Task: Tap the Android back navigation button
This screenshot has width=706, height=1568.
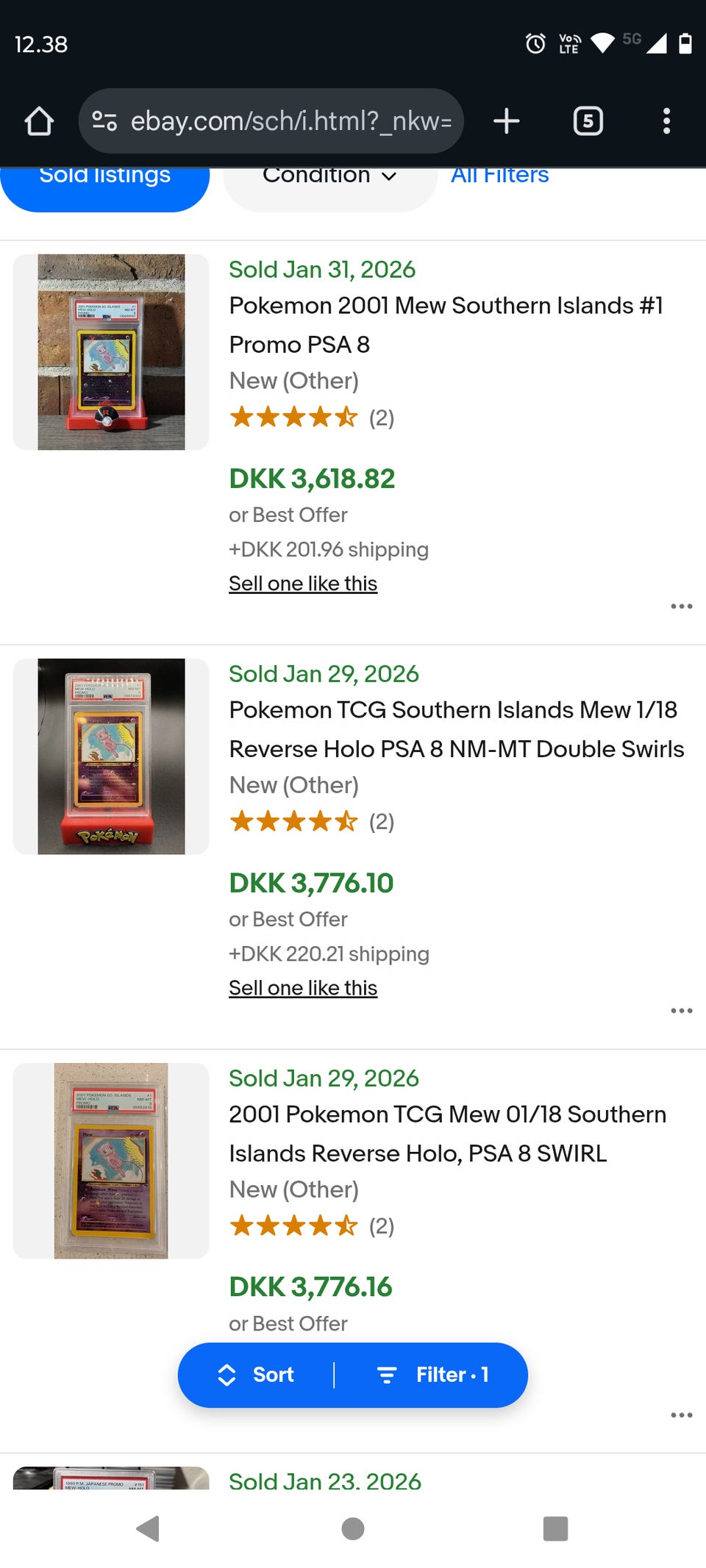Action: pos(148,1529)
